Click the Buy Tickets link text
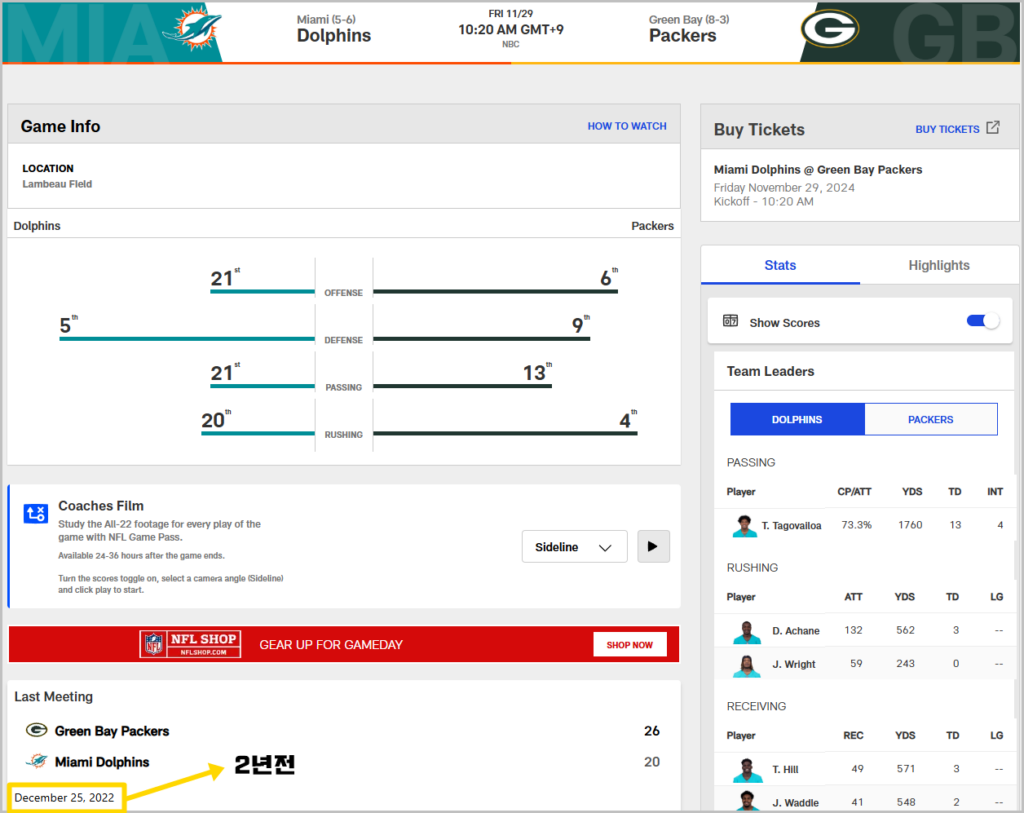Viewport: 1024px width, 813px height. pos(947,129)
